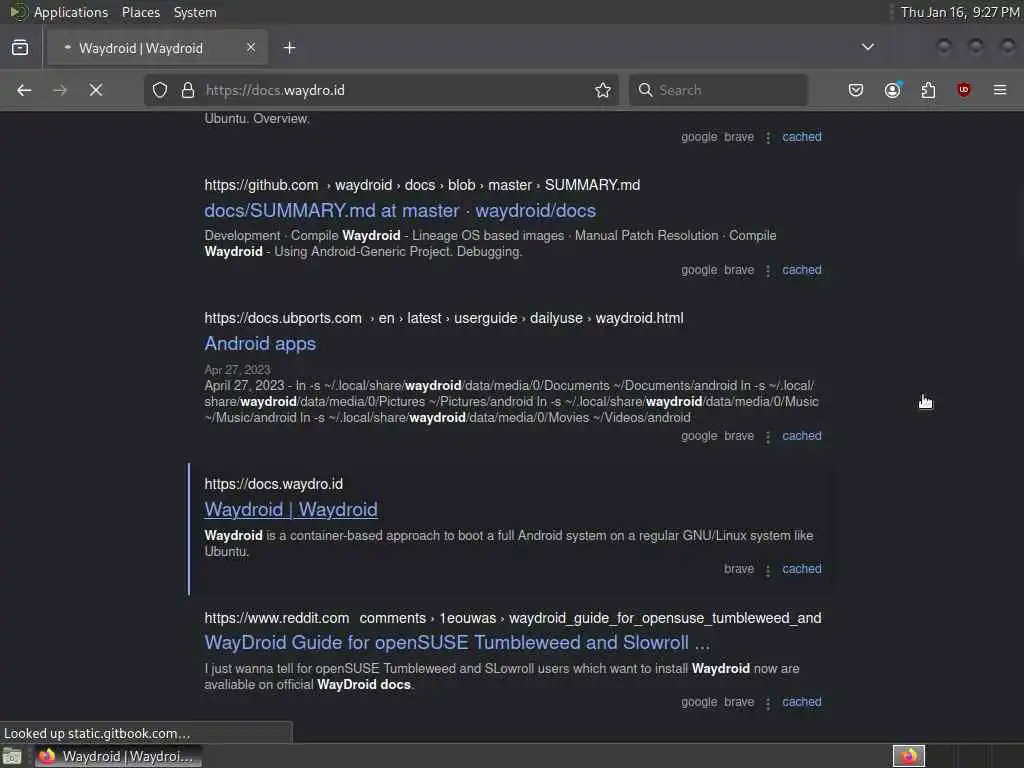Click brave under the docs.waydro.id result
The height and width of the screenshot is (768, 1024).
[739, 569]
